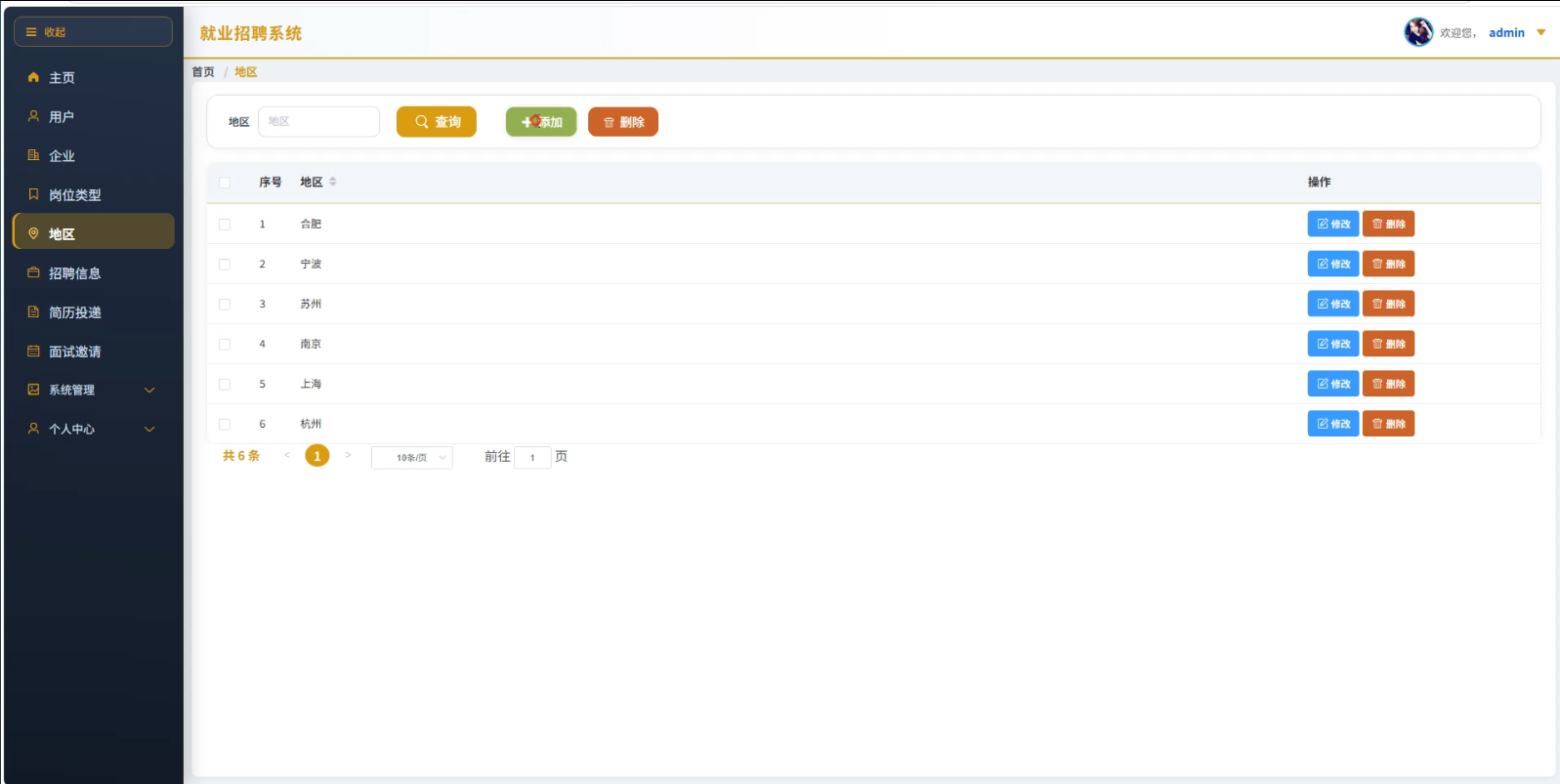This screenshot has height=784, width=1560.
Task: Edit the 苏州 row with 修改
Action: (x=1333, y=304)
